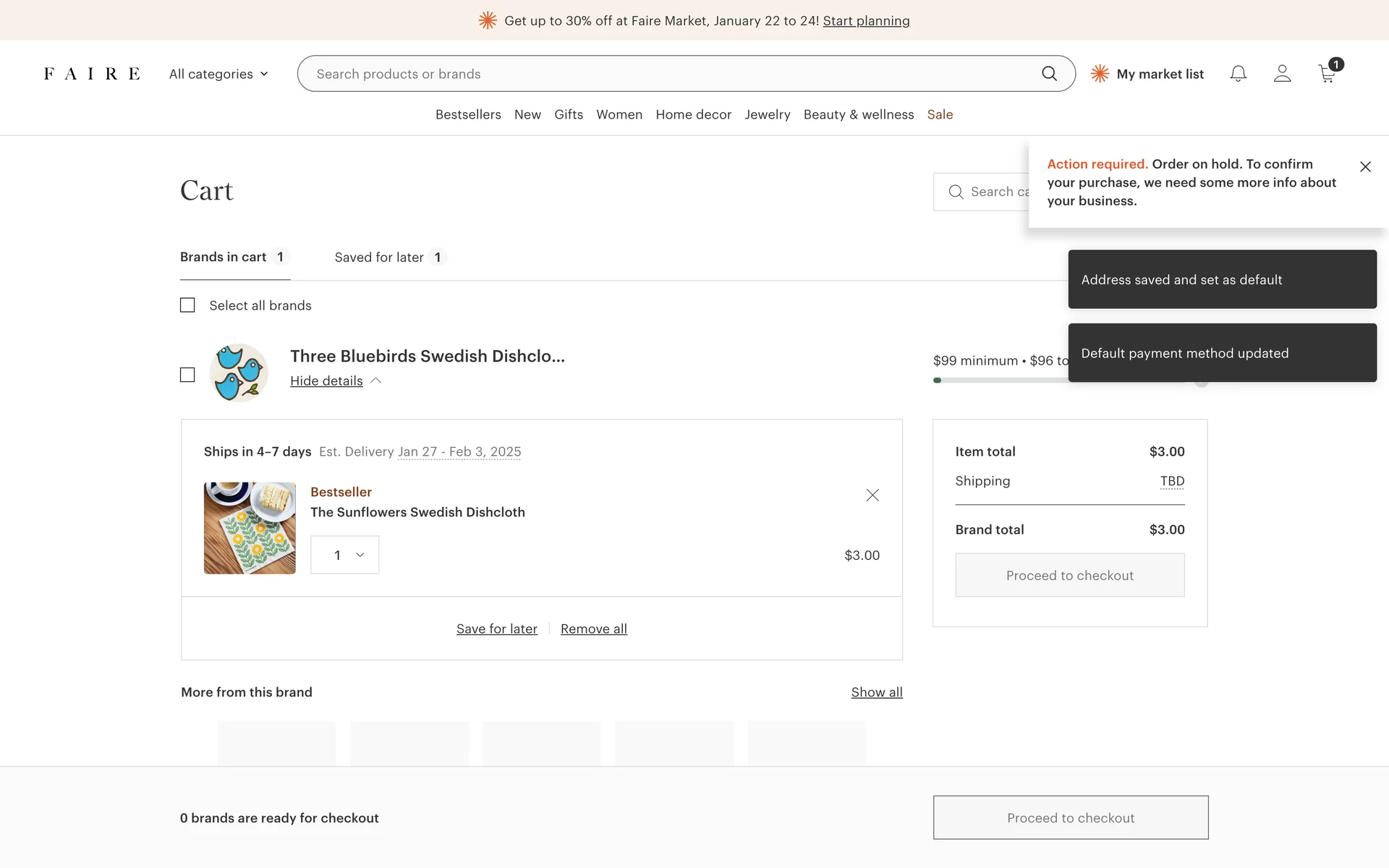The width and height of the screenshot is (1389, 868).
Task: Dismiss the Action required notification
Action: [x=1365, y=167]
